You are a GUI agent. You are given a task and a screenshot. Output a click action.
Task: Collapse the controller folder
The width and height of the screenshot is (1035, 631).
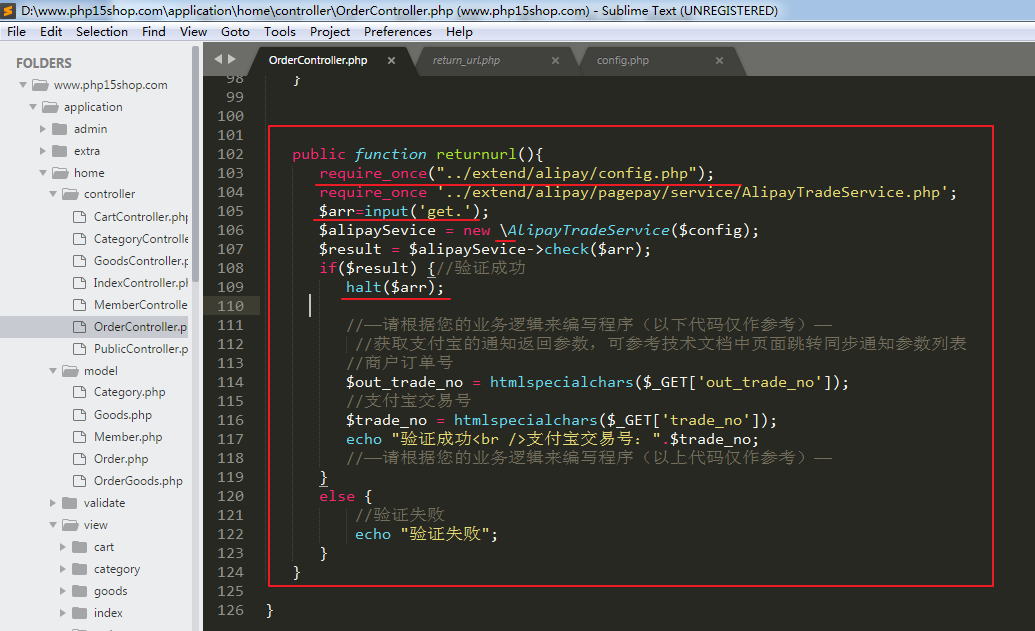pos(53,195)
